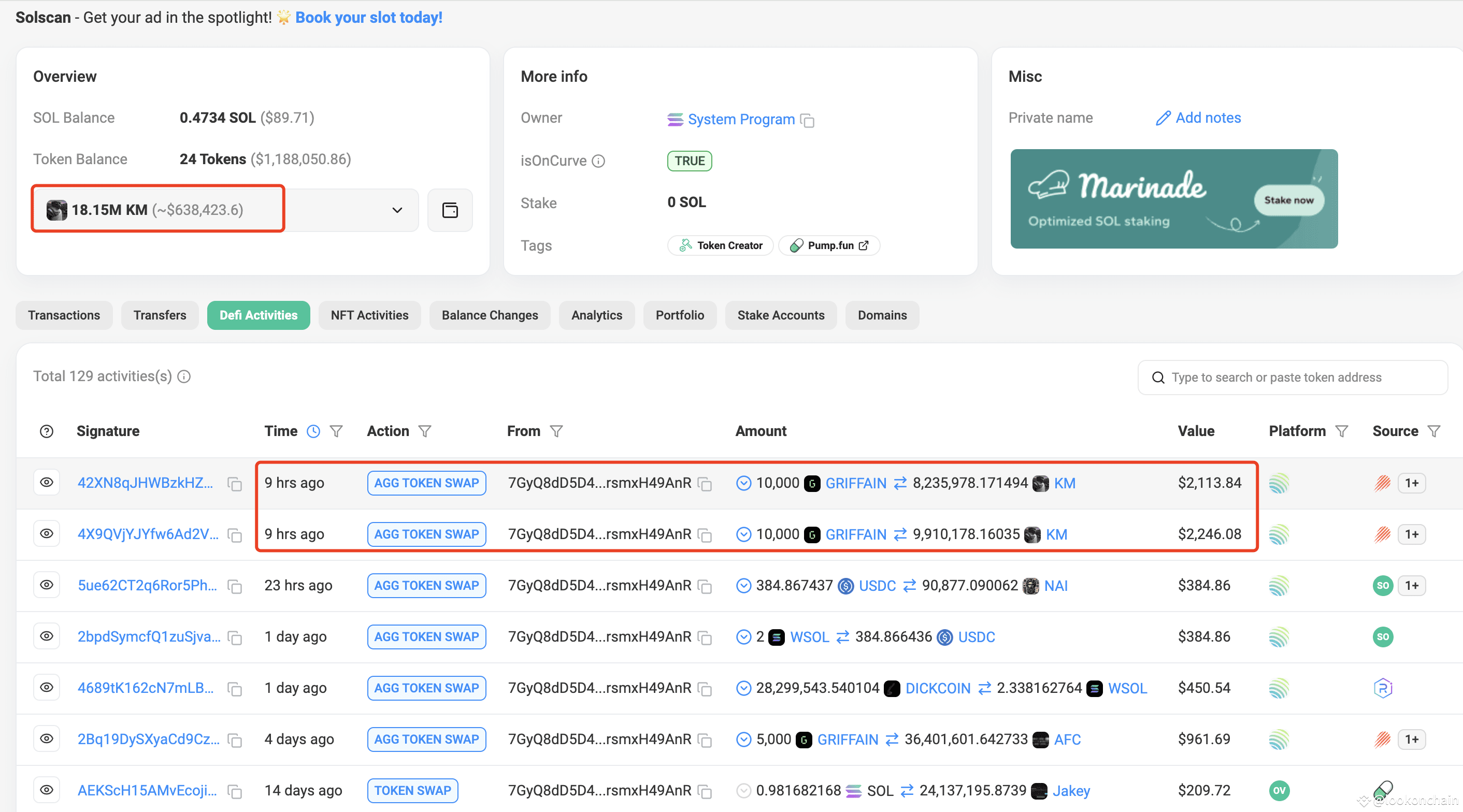Click info icon next to isOnCurve
The width and height of the screenshot is (1463, 812).
598,161
